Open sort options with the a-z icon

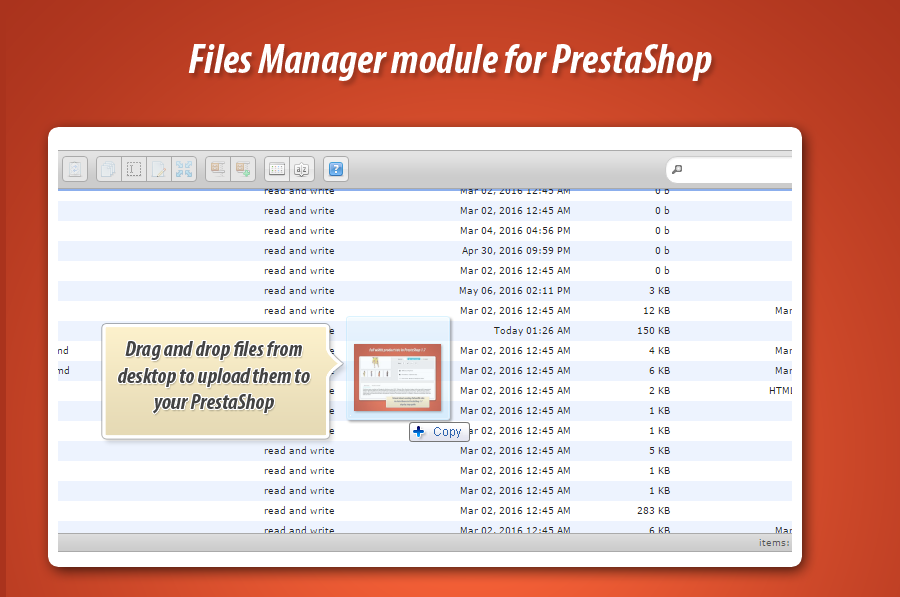point(301,169)
